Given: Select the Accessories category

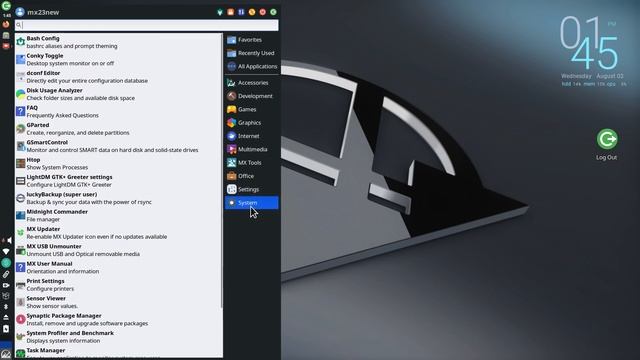Looking at the screenshot, I should 251,83.
